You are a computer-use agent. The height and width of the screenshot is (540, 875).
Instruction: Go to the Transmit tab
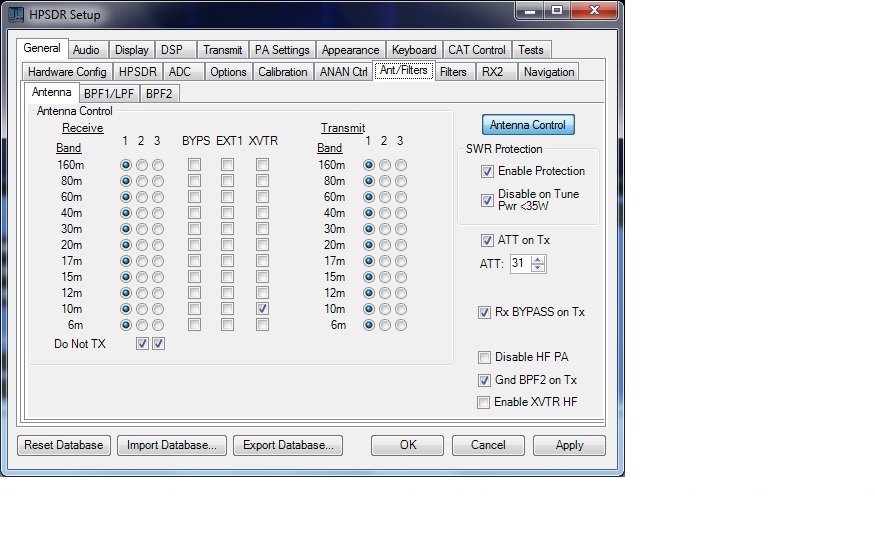223,50
